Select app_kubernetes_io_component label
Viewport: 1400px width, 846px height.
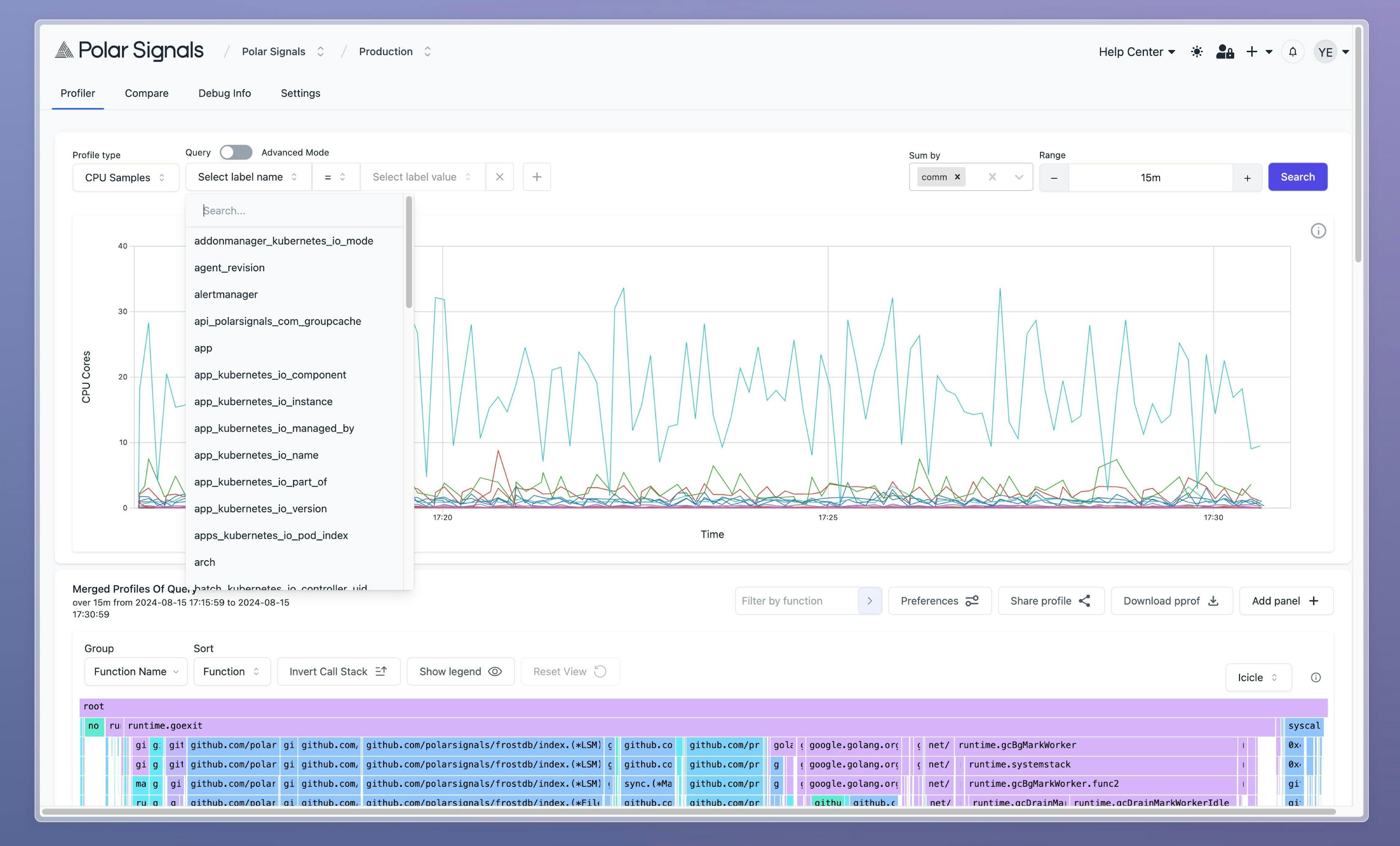pyautogui.click(x=295, y=374)
